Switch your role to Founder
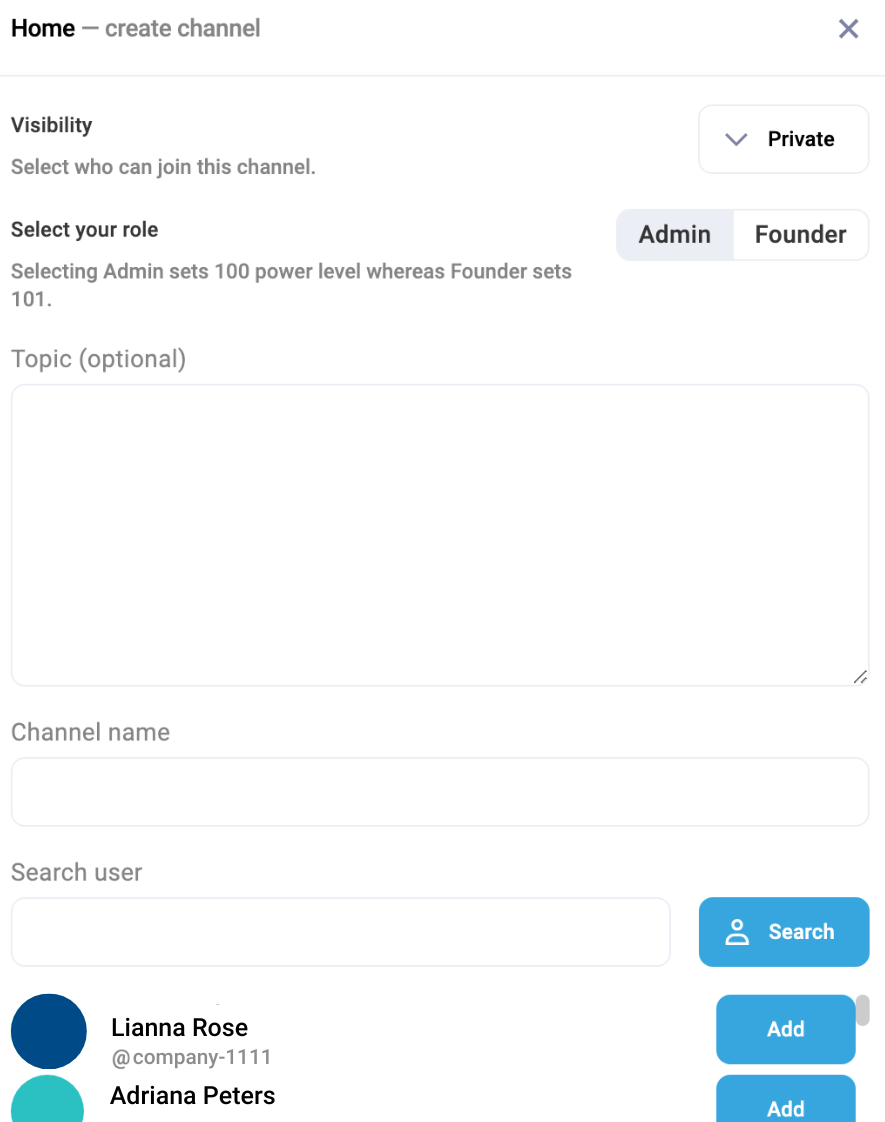 [800, 235]
